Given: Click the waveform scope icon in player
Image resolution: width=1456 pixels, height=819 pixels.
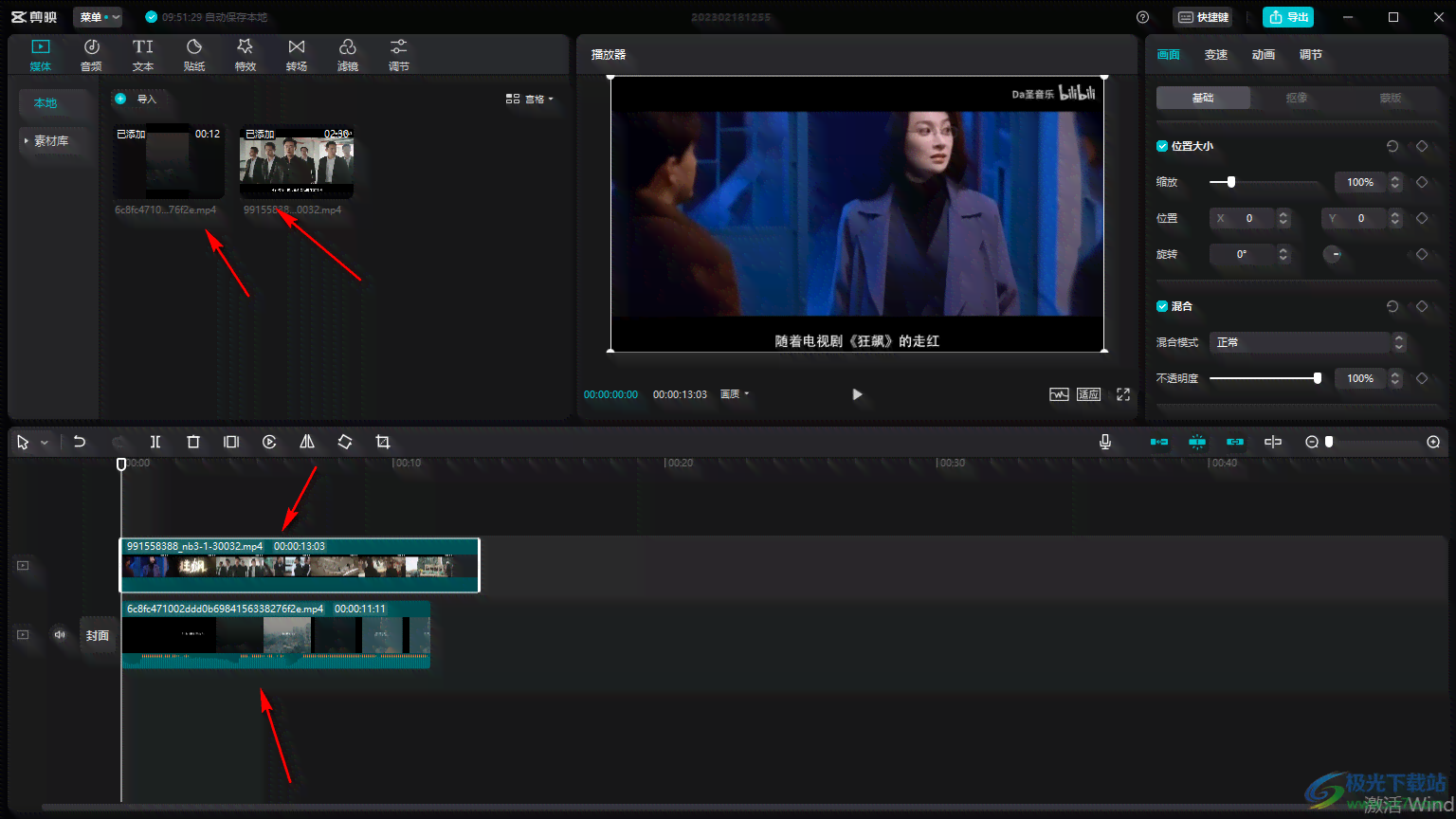Looking at the screenshot, I should [x=1059, y=394].
